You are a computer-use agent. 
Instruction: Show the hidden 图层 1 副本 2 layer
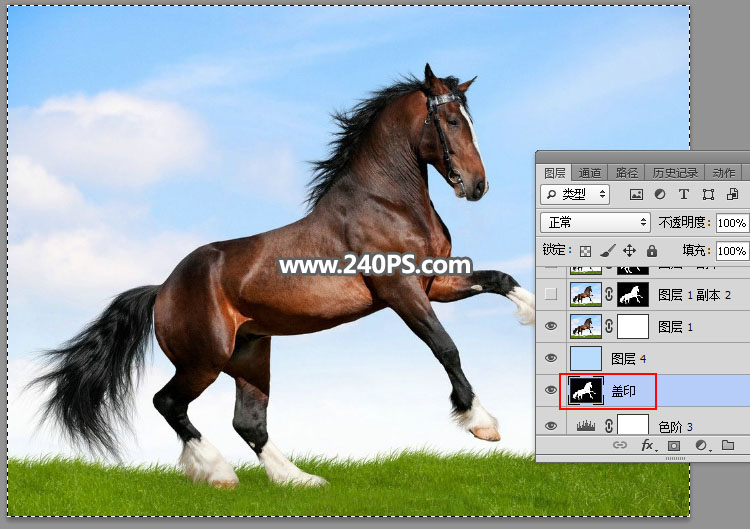pyautogui.click(x=551, y=294)
